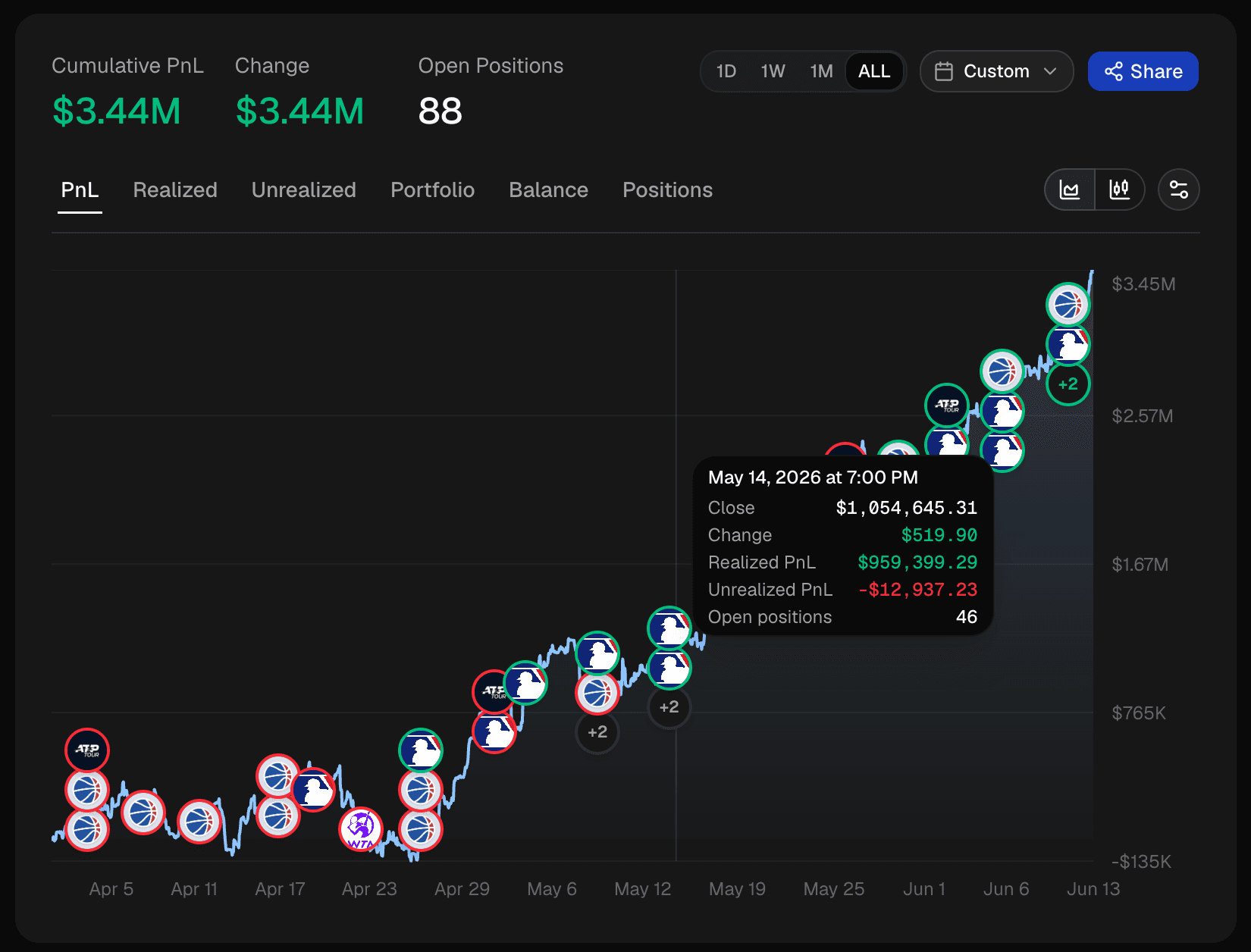Image resolution: width=1251 pixels, height=952 pixels.
Task: Click the purple WTA marker near Apr 23
Action: pos(360,829)
